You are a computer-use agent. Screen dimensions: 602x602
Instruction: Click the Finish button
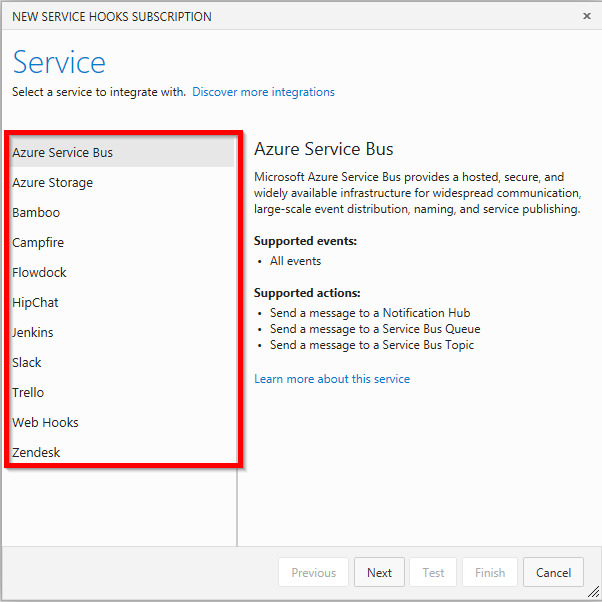click(490, 572)
